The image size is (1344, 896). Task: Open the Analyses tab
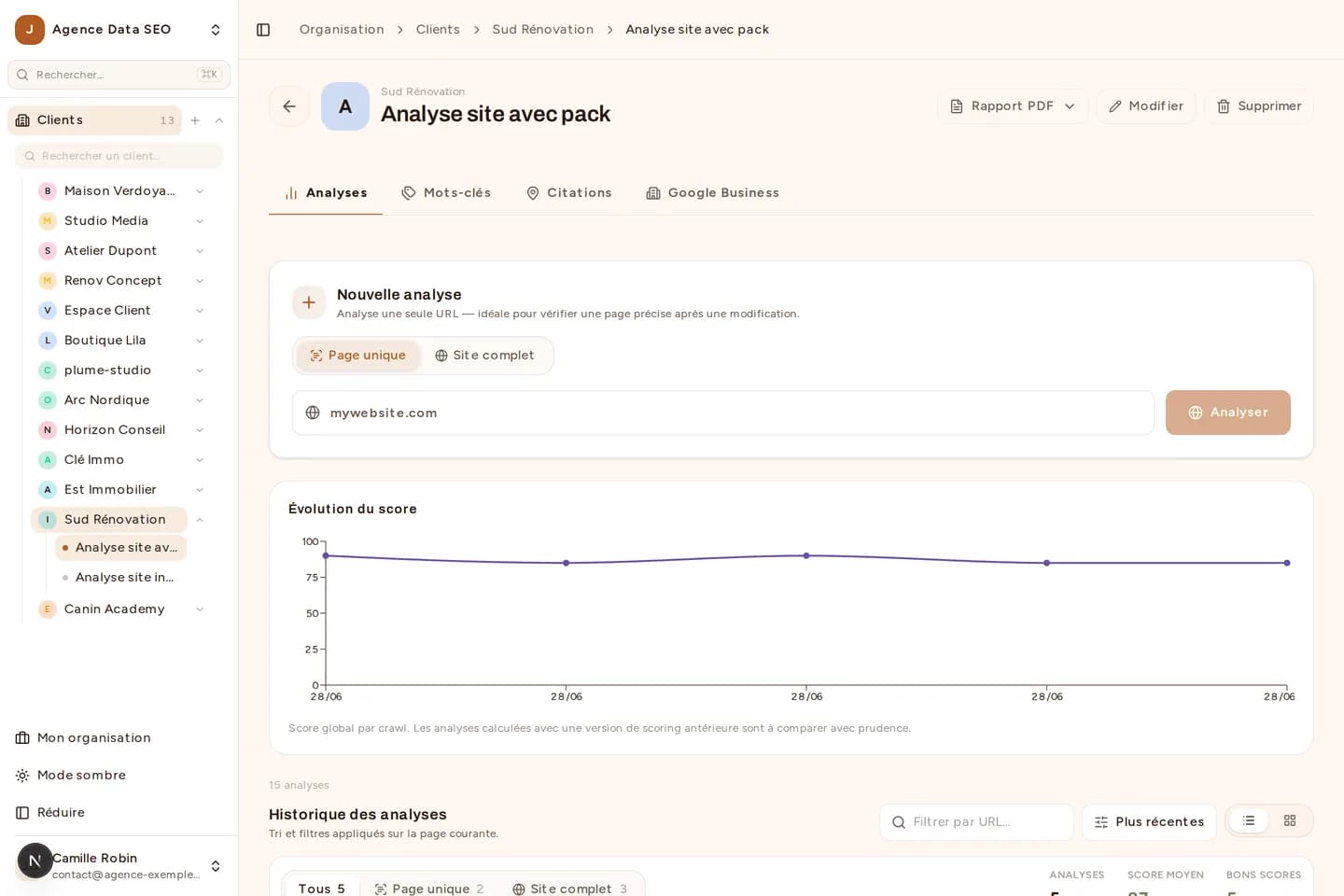pos(326,193)
